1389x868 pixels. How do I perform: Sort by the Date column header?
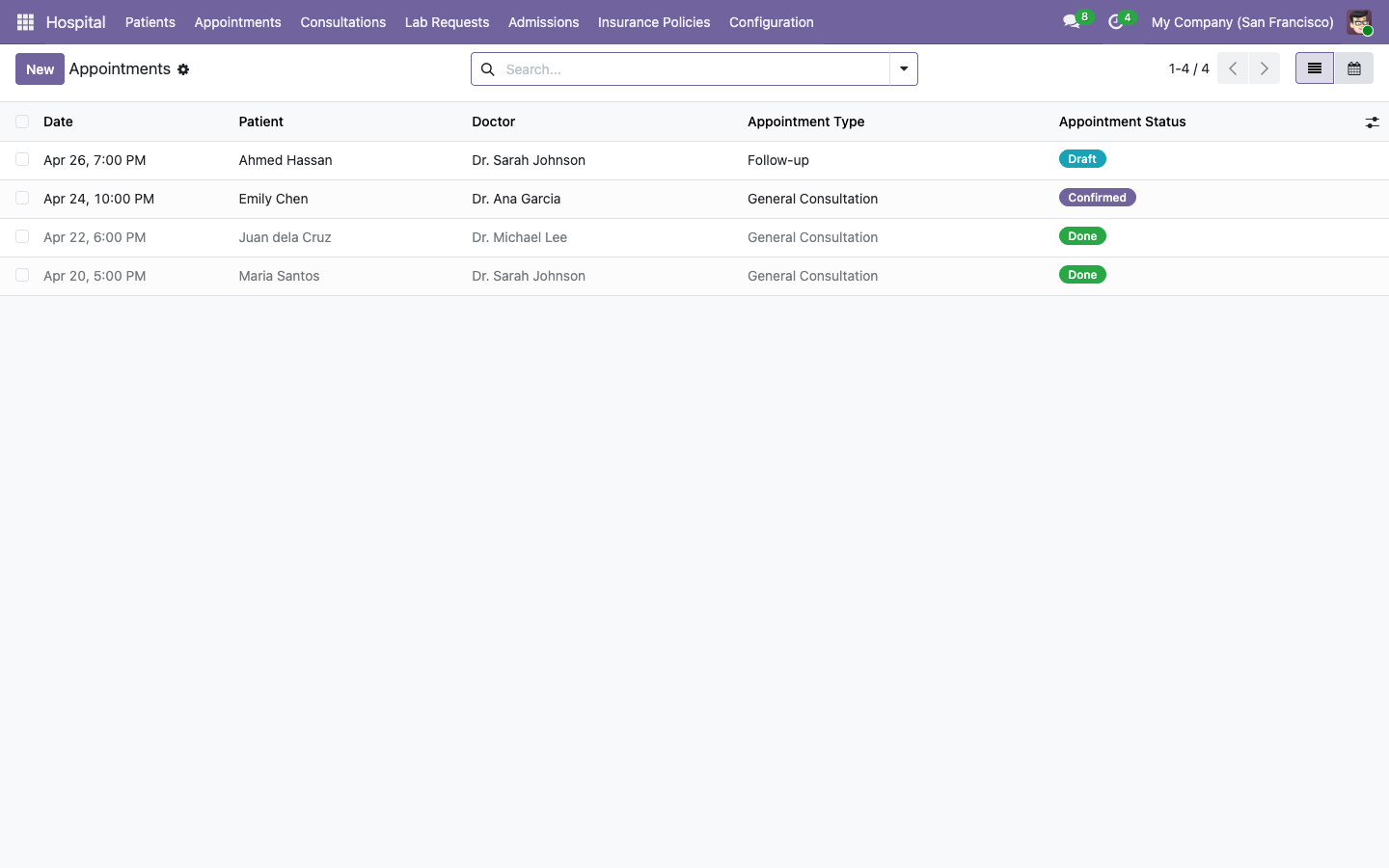(58, 122)
